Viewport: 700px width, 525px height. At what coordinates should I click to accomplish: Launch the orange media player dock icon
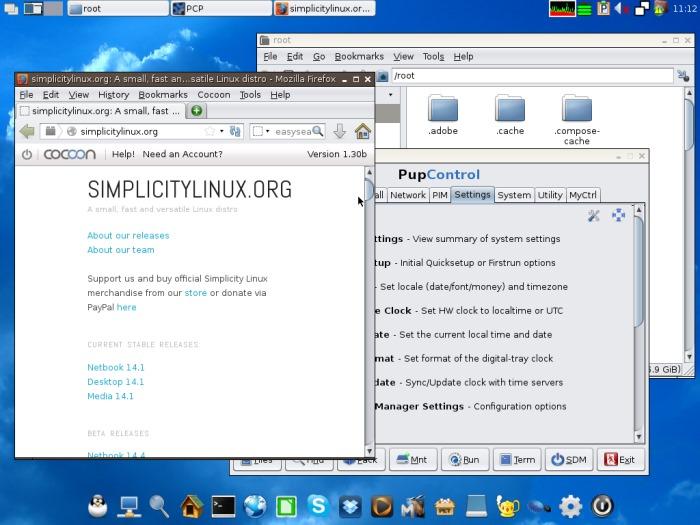click(382, 506)
